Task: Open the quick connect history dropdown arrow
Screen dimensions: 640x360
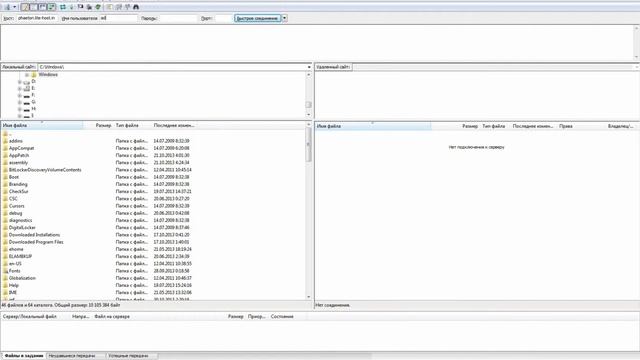Action: tap(284, 18)
